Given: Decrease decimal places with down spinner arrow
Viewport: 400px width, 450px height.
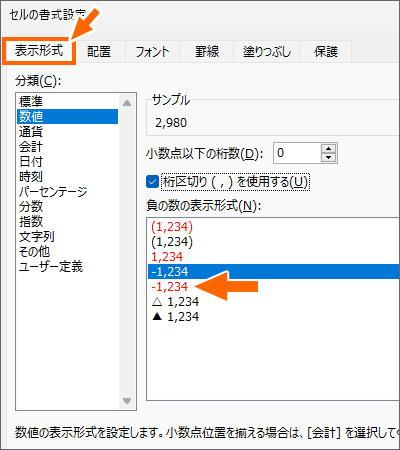Looking at the screenshot, I should (x=329, y=157).
